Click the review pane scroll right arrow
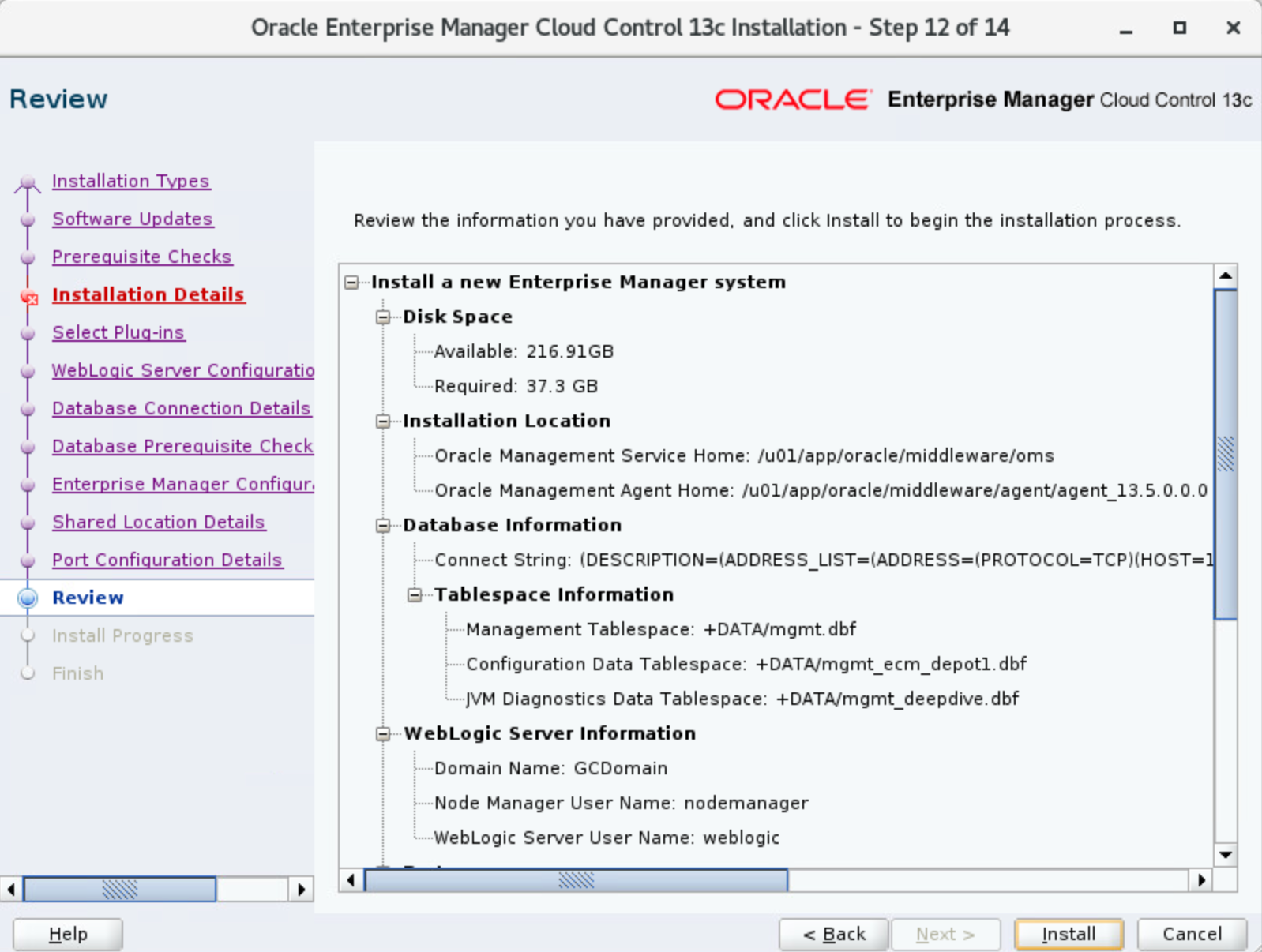The width and height of the screenshot is (1262, 952). coord(1201,880)
